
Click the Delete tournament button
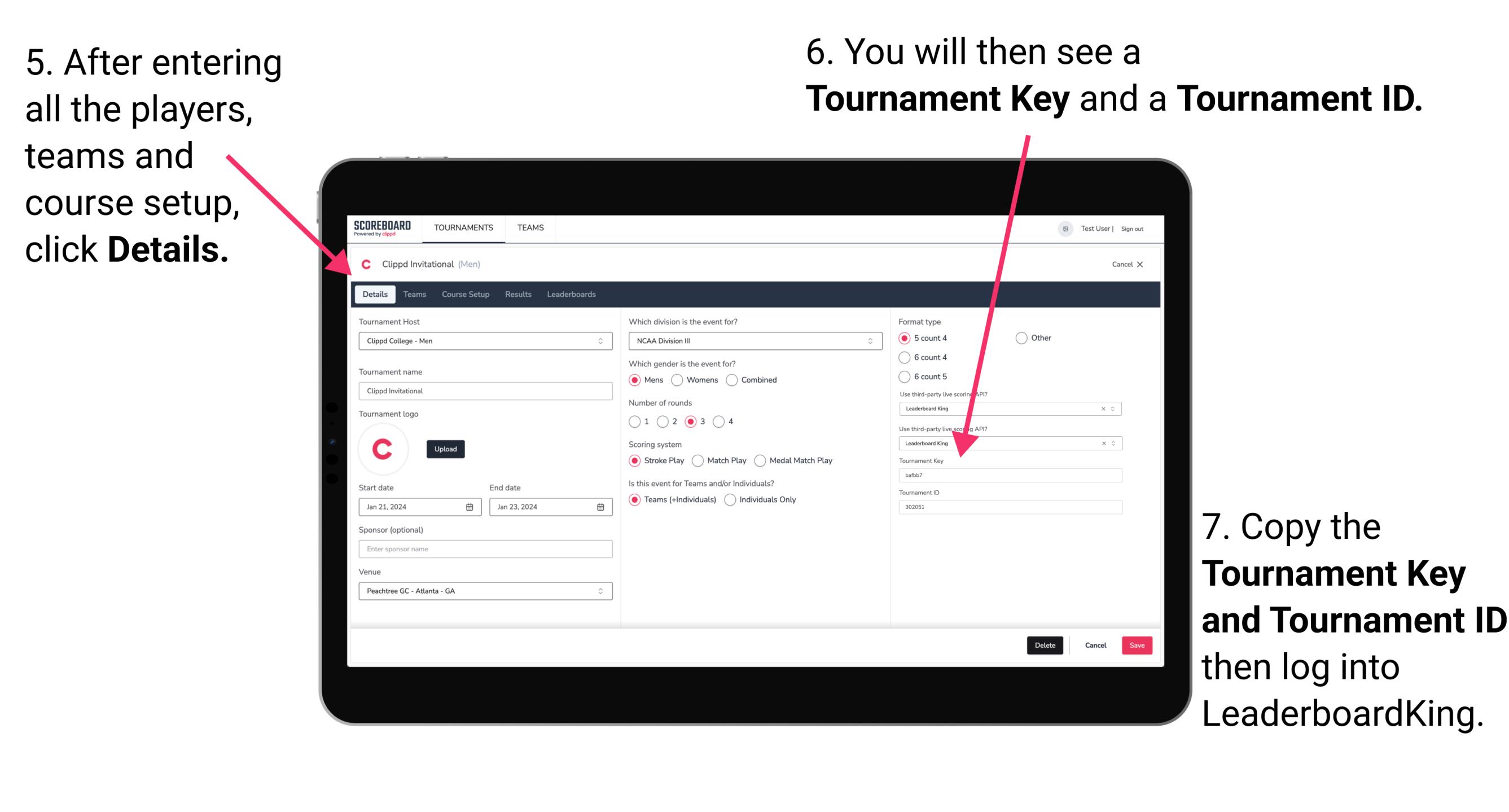coord(1046,645)
